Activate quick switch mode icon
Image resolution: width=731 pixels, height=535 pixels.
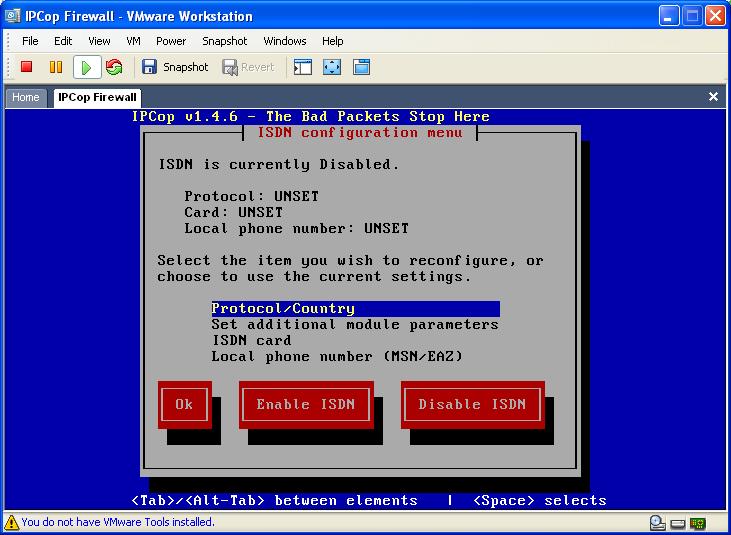pyautogui.click(x=361, y=67)
